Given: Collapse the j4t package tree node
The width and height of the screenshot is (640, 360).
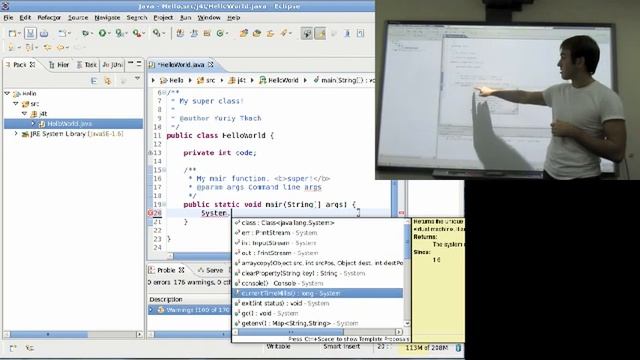Looking at the screenshot, I should 24,113.
